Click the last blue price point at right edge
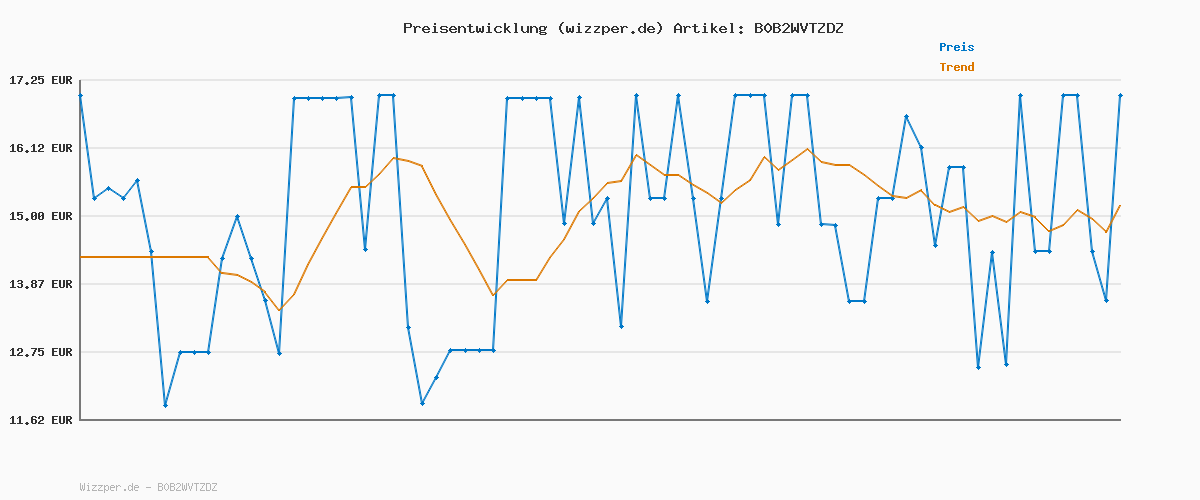The image size is (1200, 500). (1120, 96)
